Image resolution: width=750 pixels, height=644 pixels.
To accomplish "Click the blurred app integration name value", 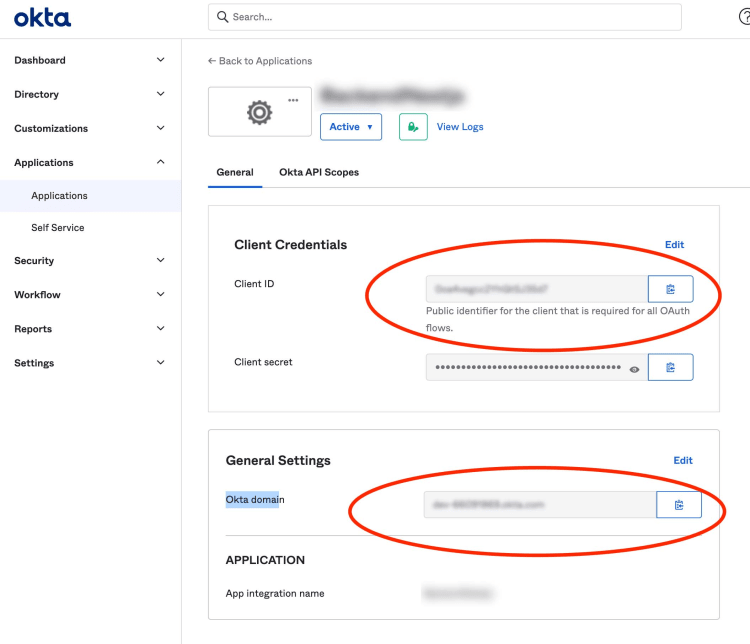I will point(458,594).
